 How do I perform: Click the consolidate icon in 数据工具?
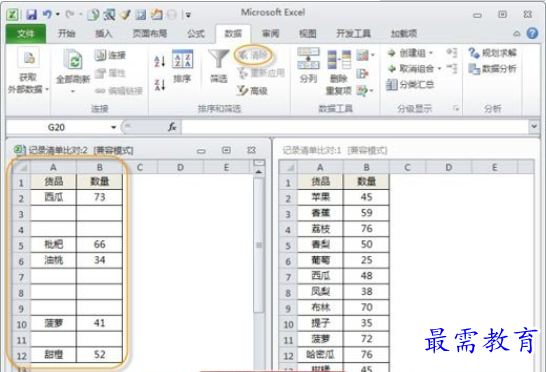point(362,73)
